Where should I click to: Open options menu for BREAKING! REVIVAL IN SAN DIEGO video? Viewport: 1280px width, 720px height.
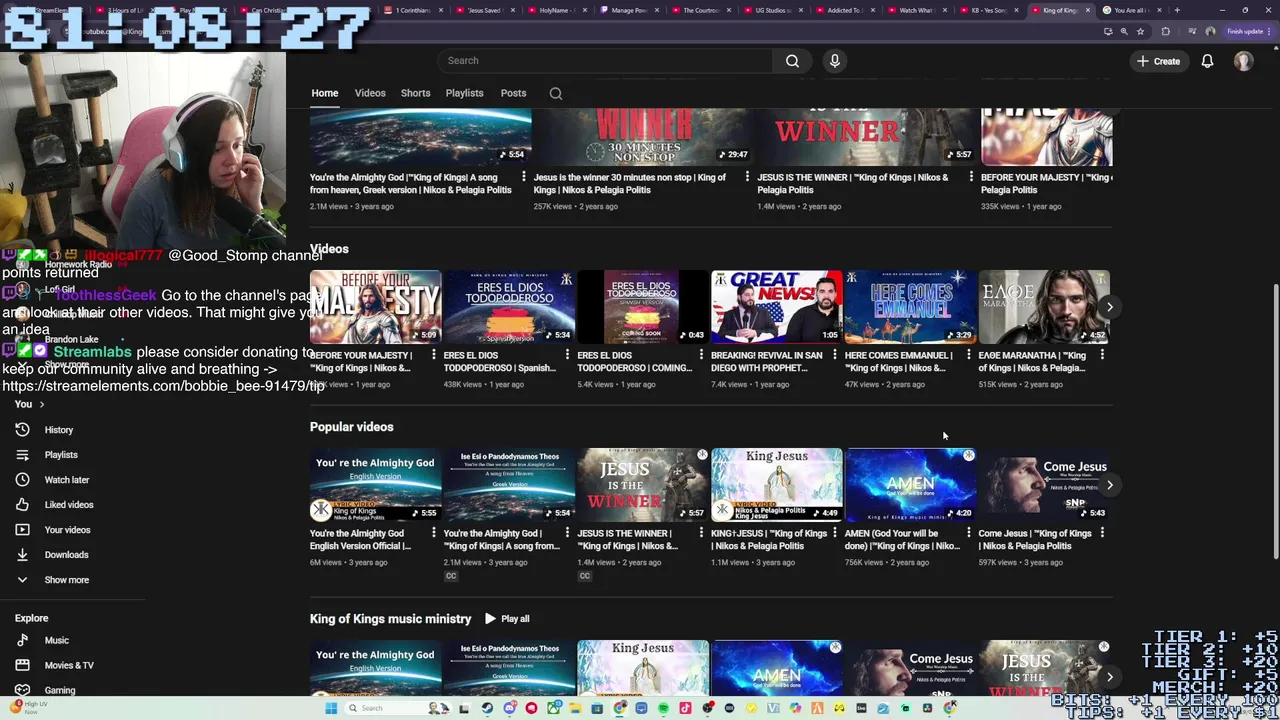click(834, 355)
